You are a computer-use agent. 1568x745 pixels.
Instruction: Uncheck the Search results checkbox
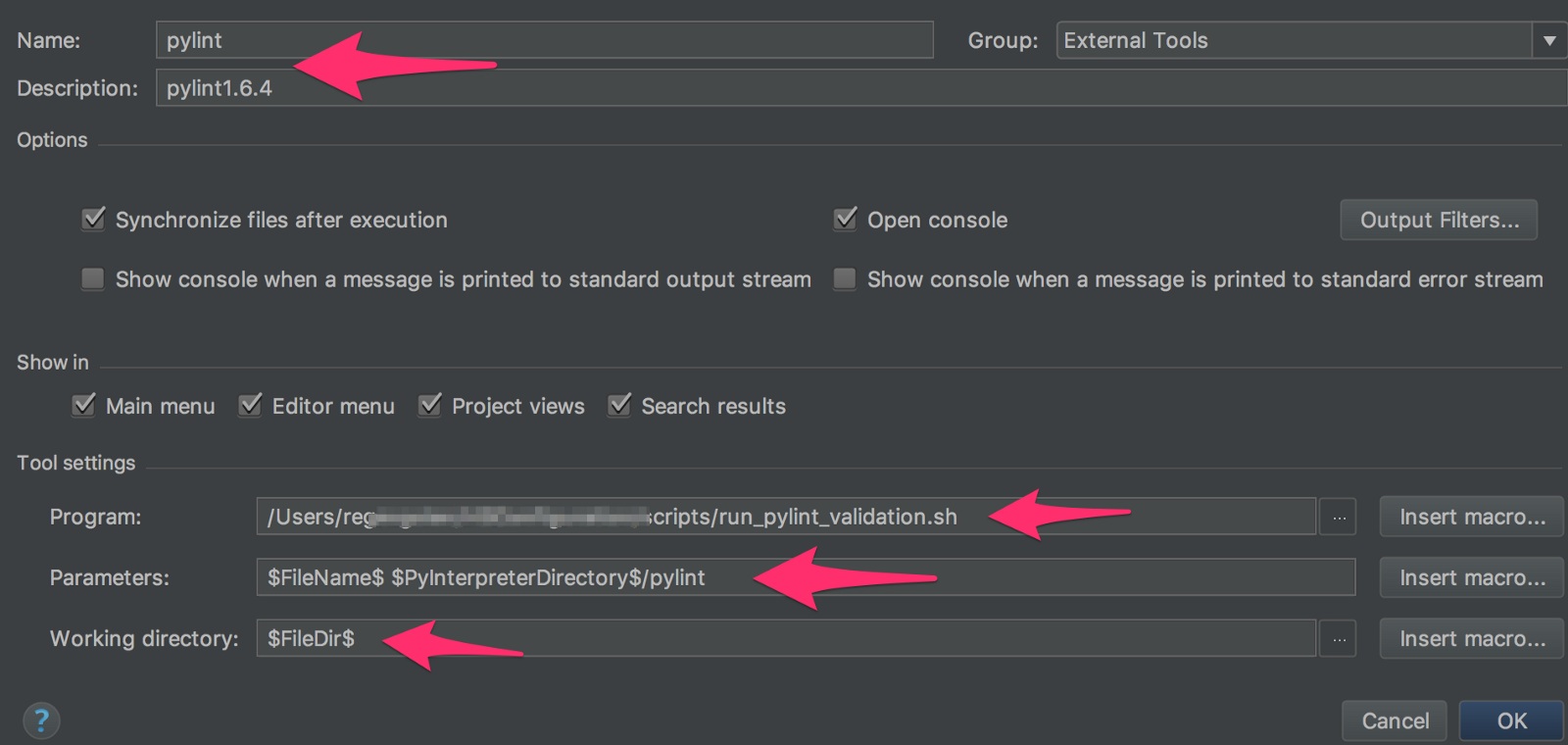(x=619, y=405)
